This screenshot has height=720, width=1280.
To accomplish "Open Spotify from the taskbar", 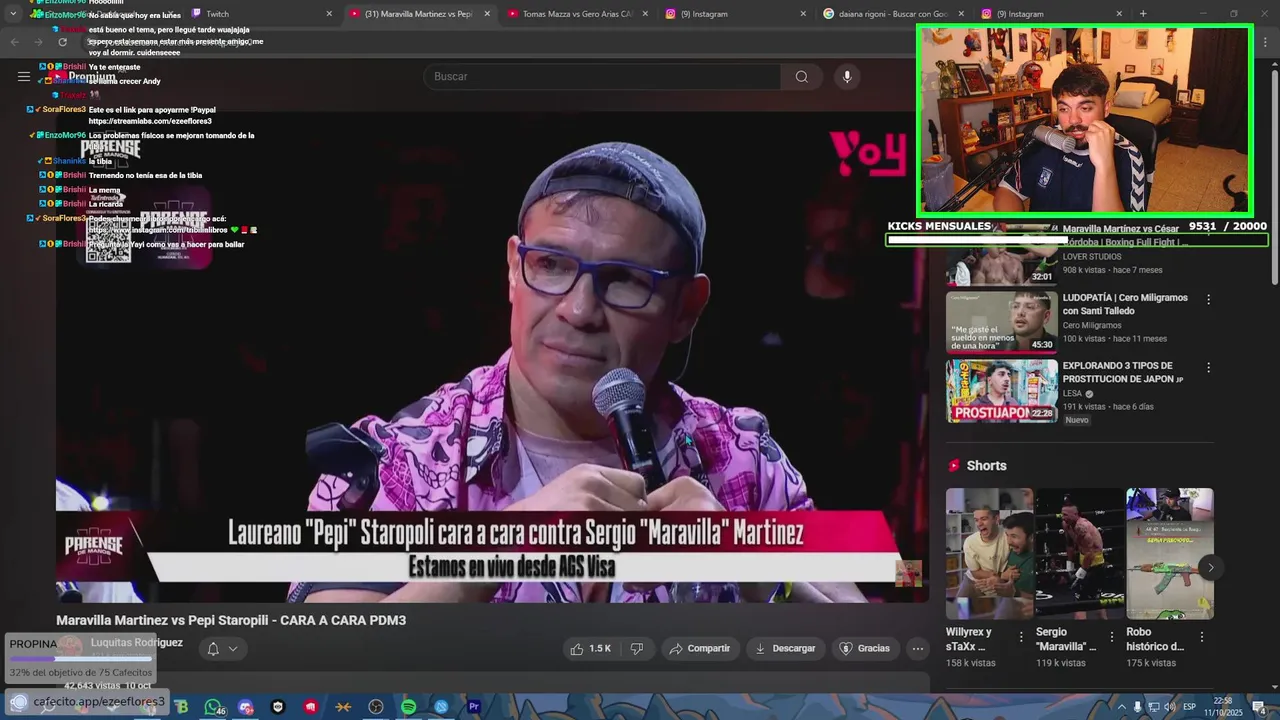I will point(408,707).
